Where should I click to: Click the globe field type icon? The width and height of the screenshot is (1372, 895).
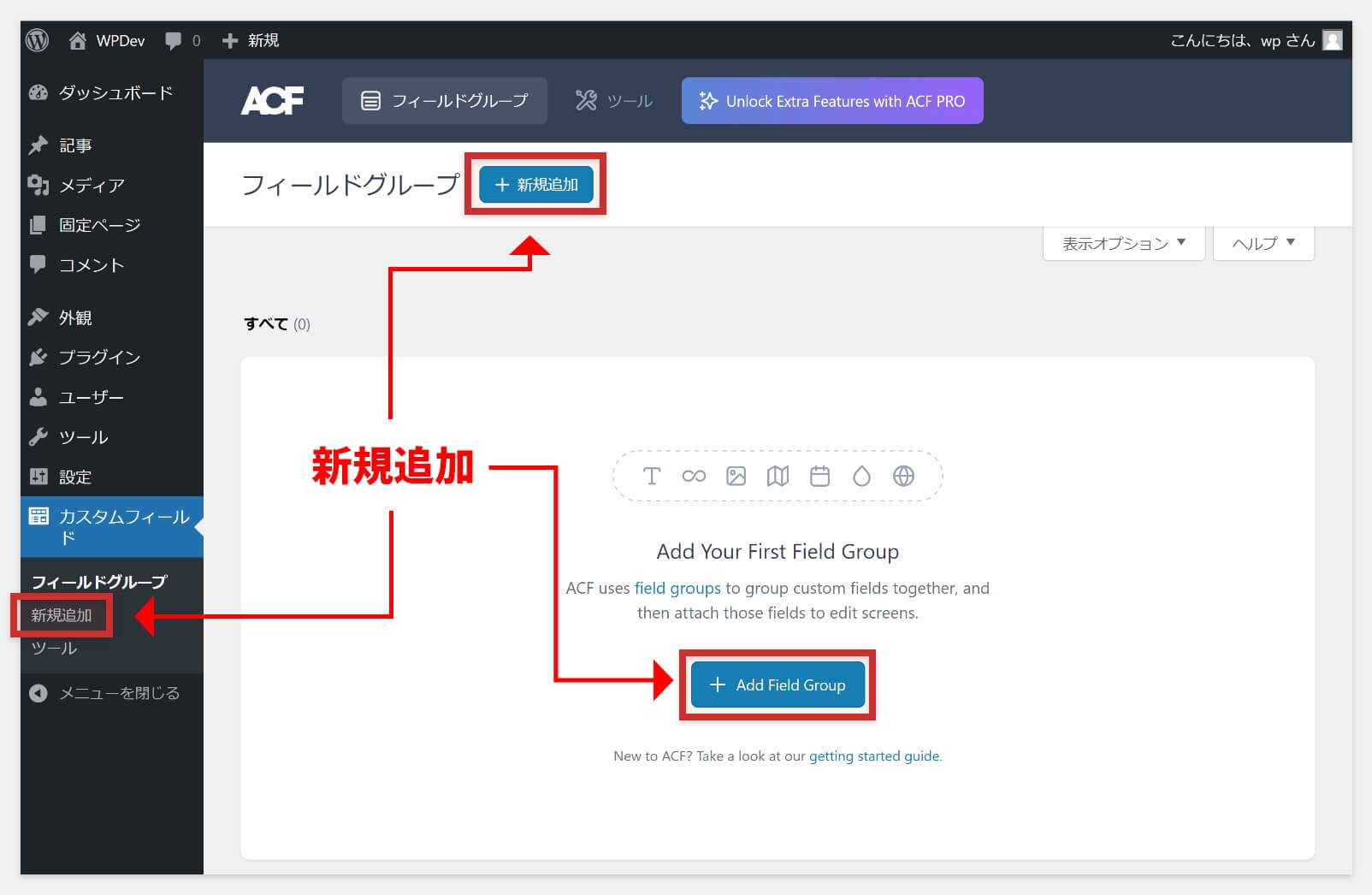pyautogui.click(x=903, y=476)
